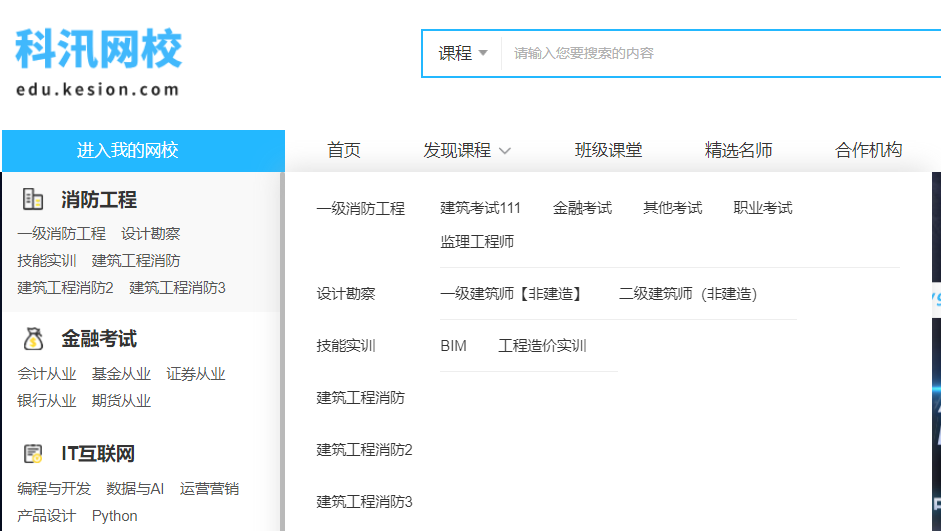Go to the 首页 navigation tab
The image size is (941, 531).
344,150
